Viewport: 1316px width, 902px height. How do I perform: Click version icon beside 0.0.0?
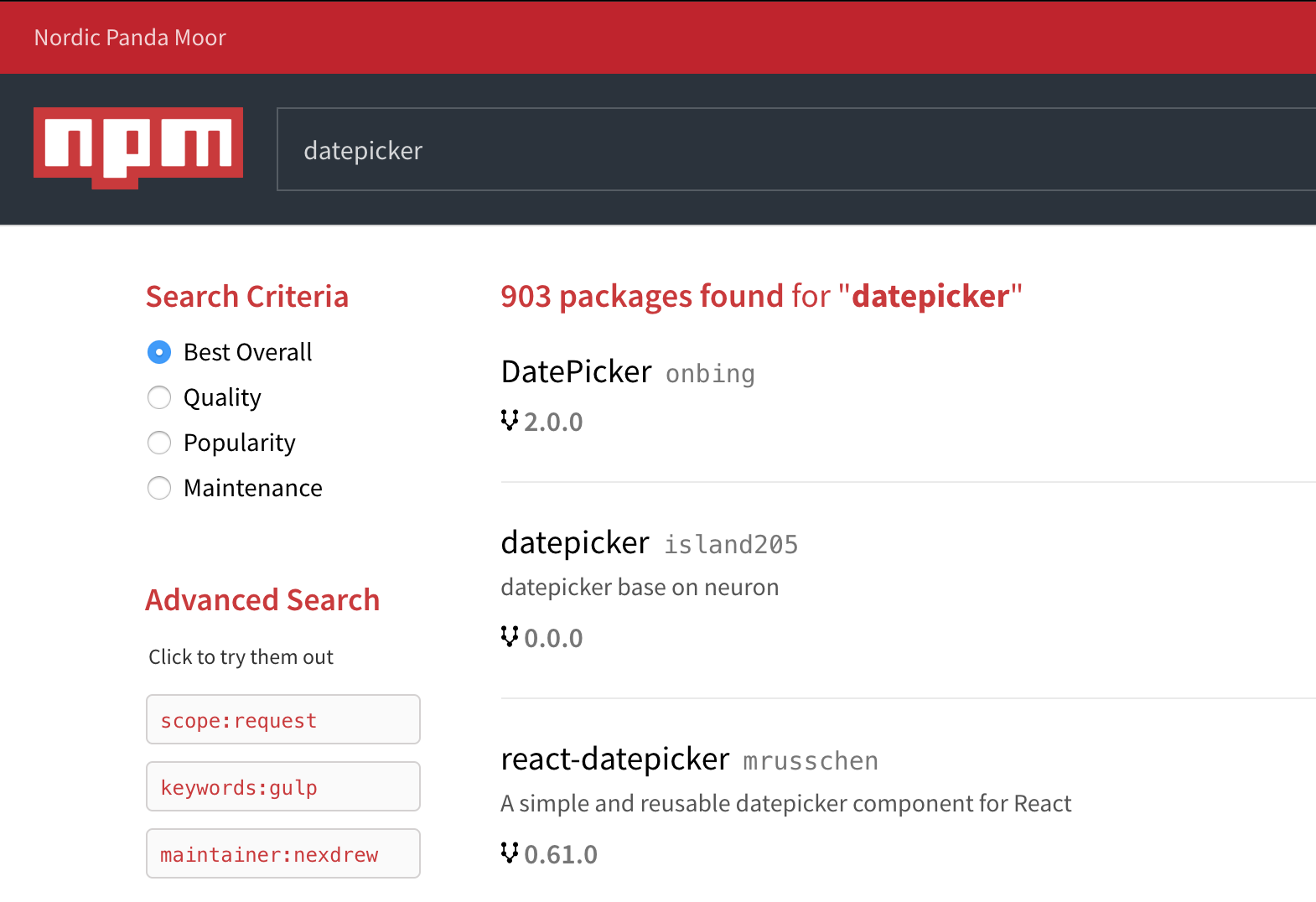pos(510,636)
